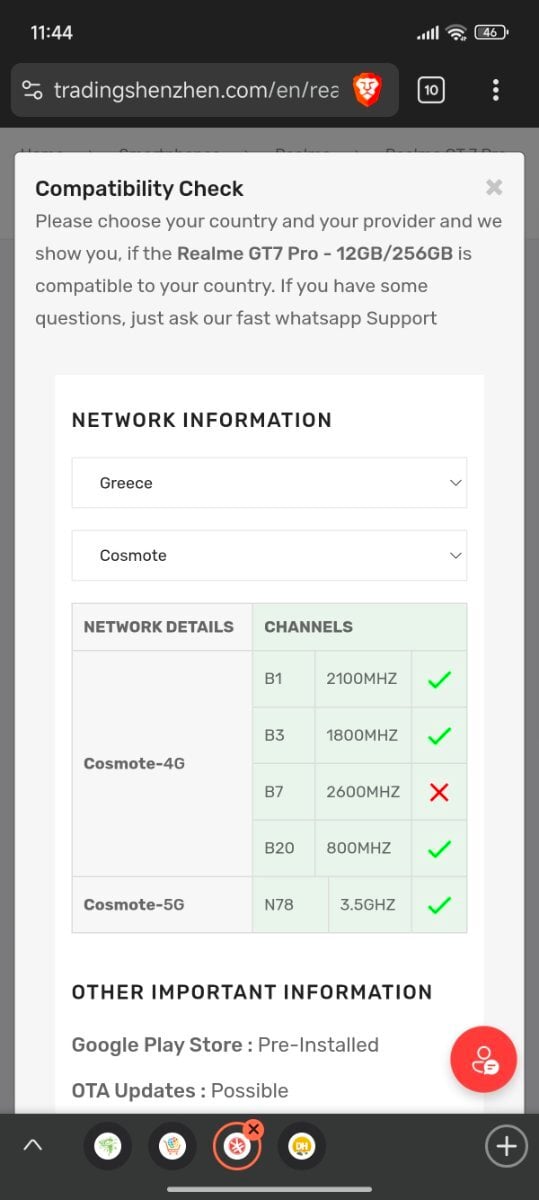Image resolution: width=539 pixels, height=1200 pixels.
Task: Tap the CHANNELS column header
Action: point(308,627)
